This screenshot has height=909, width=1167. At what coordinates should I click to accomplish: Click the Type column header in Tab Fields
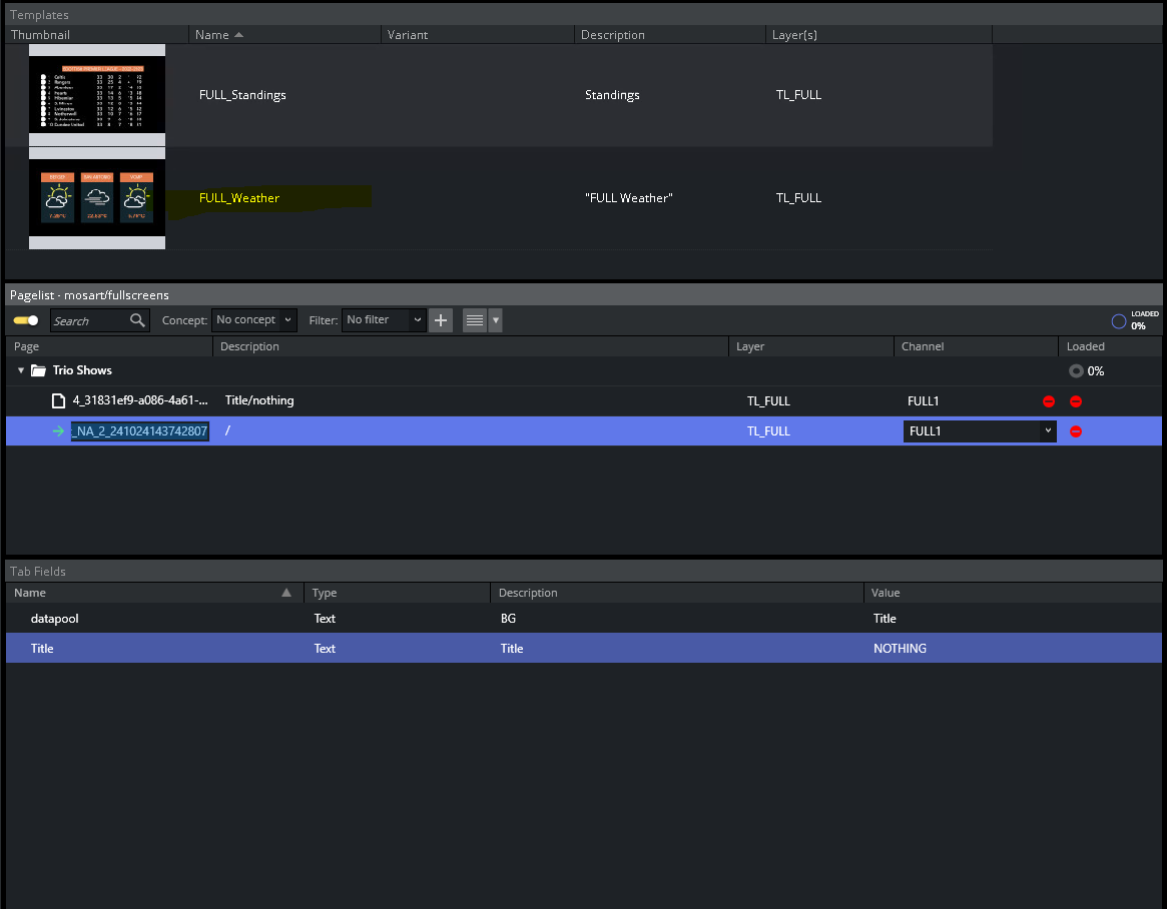tap(326, 593)
